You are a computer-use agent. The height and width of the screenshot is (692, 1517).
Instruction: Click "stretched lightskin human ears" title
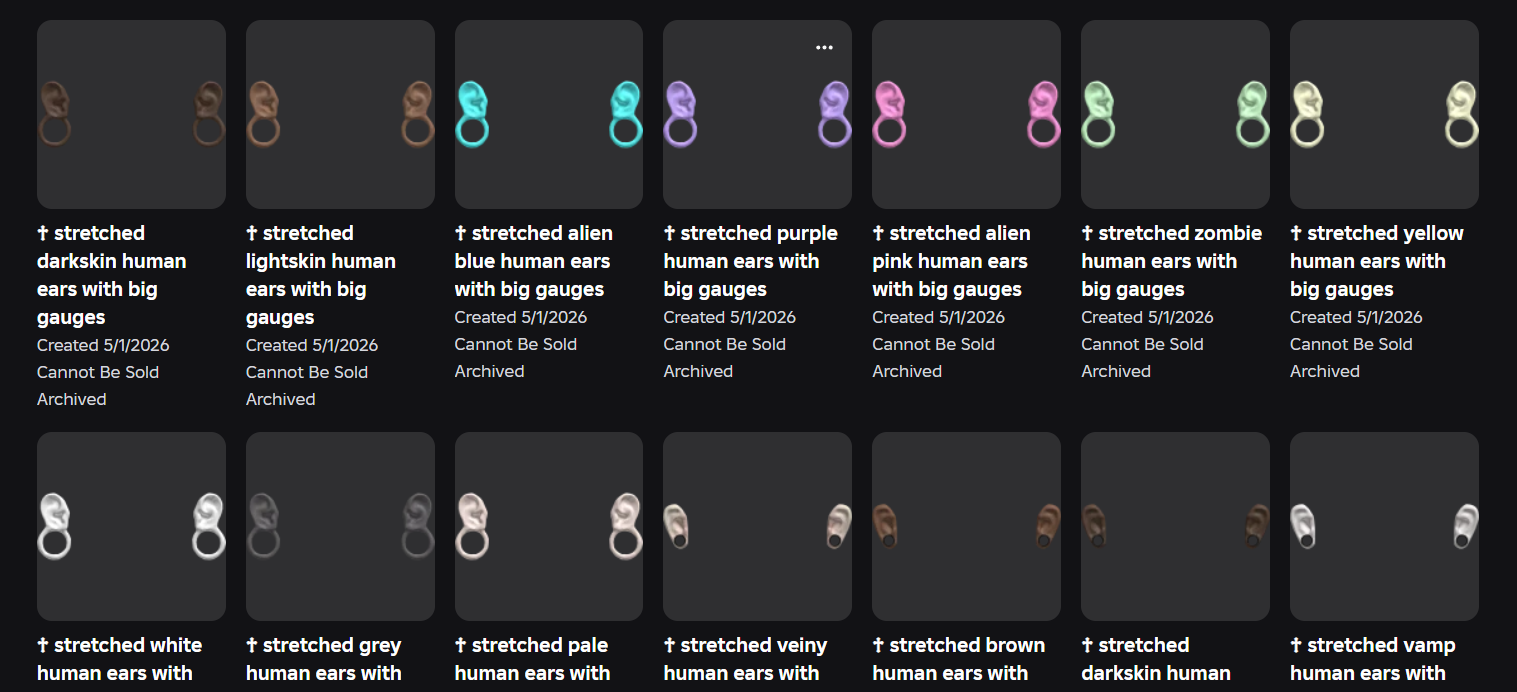(321, 275)
